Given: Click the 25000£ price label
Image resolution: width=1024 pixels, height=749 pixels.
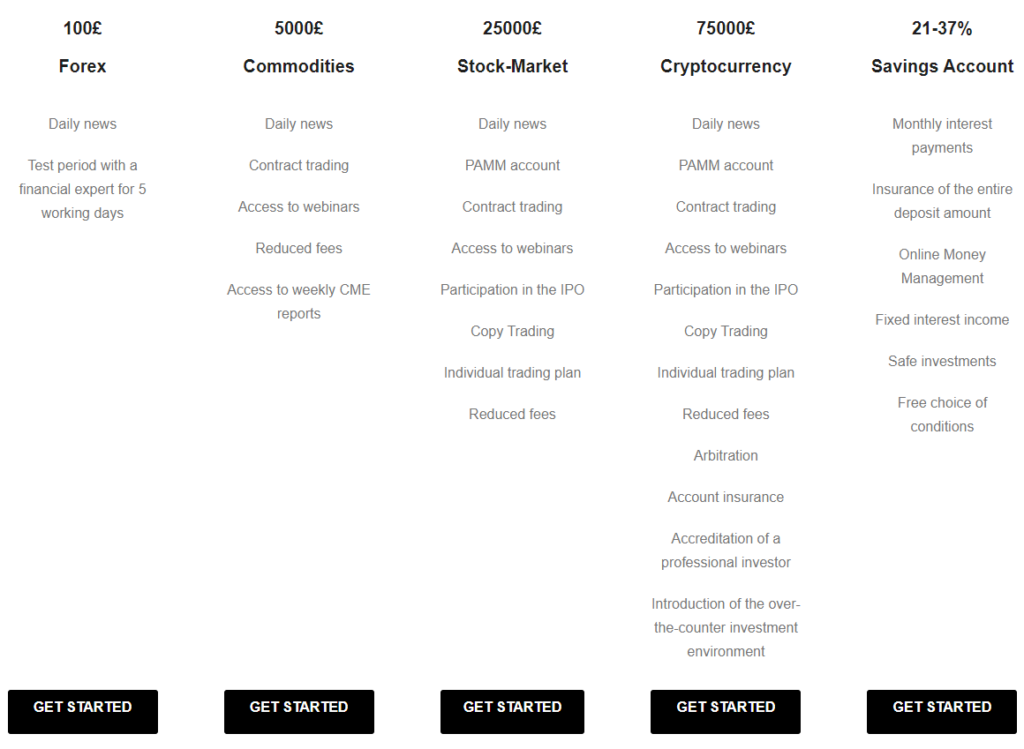Looking at the screenshot, I should click(x=512, y=28).
